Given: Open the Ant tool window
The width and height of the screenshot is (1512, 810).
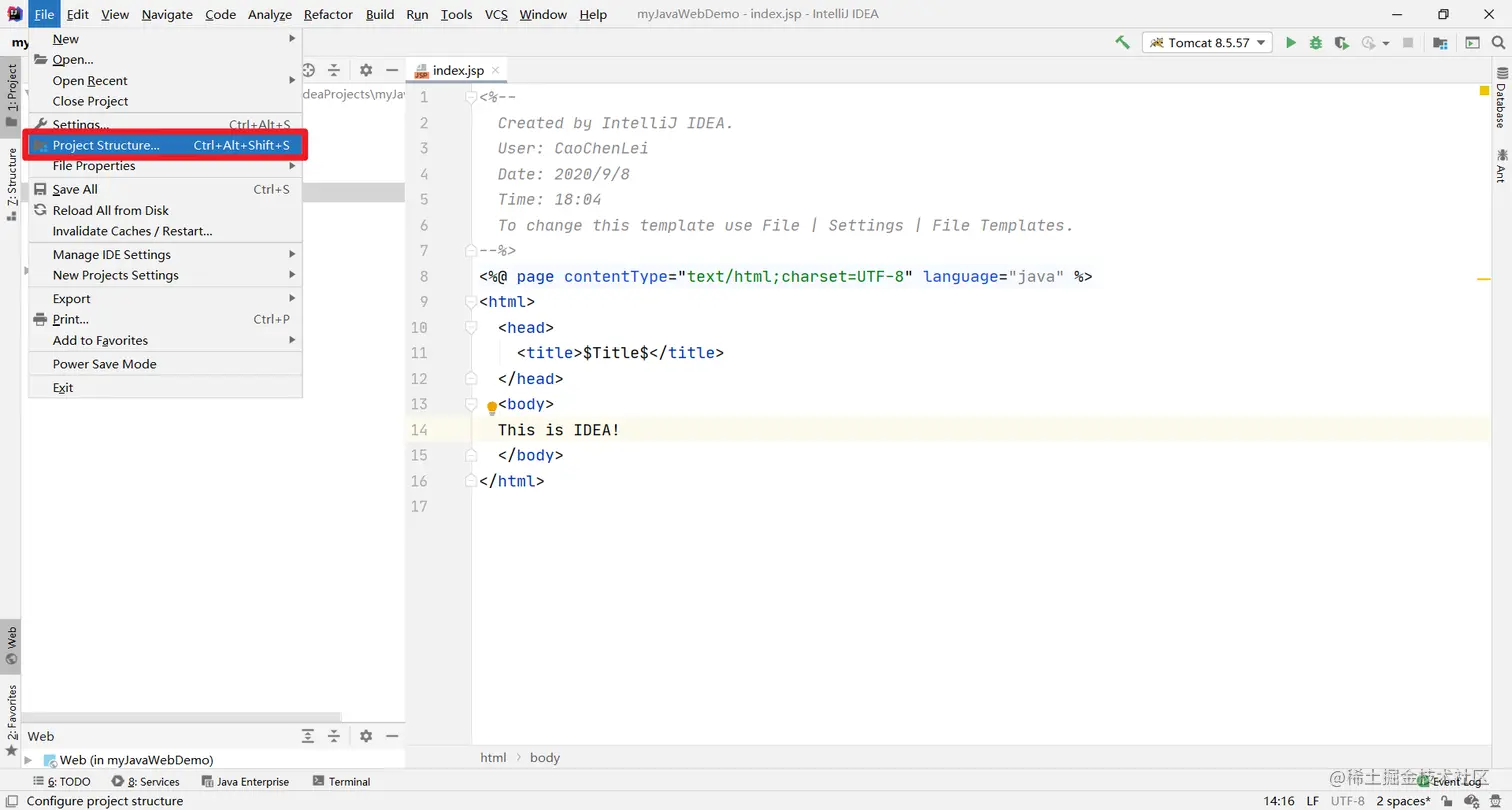Looking at the screenshot, I should 1501,165.
